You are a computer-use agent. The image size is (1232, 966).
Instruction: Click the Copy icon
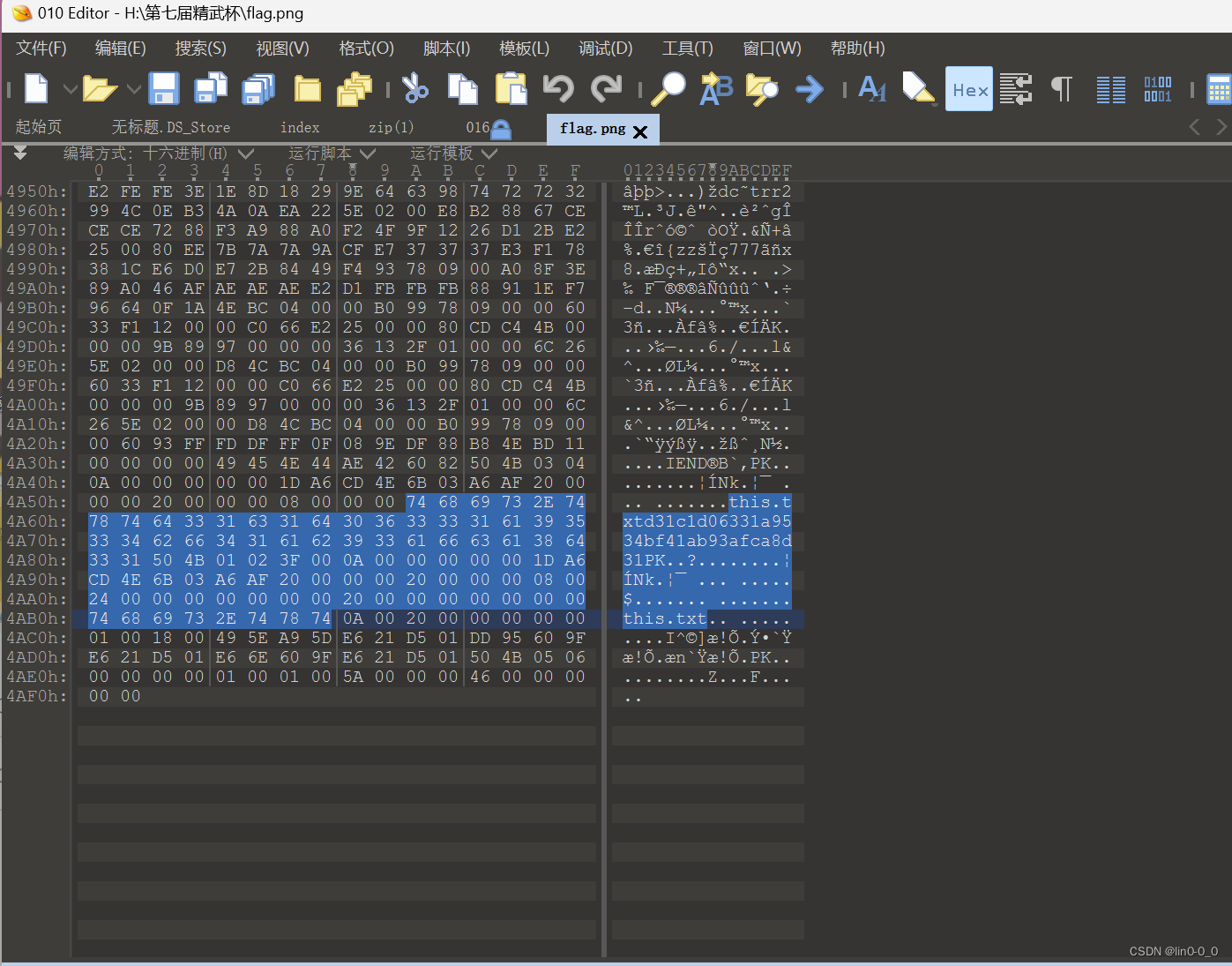[462, 89]
